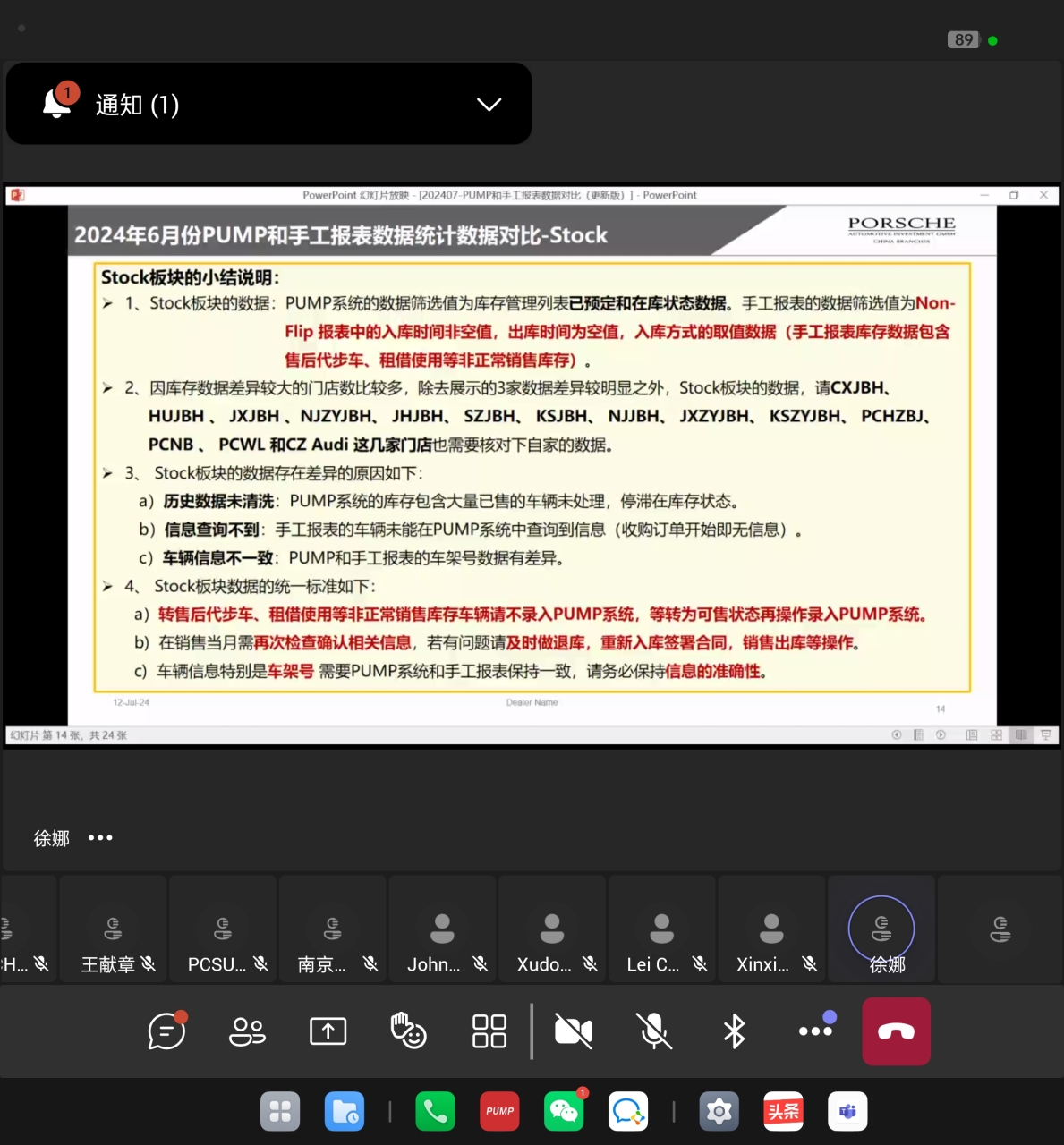Click the slide title about PUMP data comparison
The width and height of the screenshot is (1064, 1145).
click(x=341, y=235)
